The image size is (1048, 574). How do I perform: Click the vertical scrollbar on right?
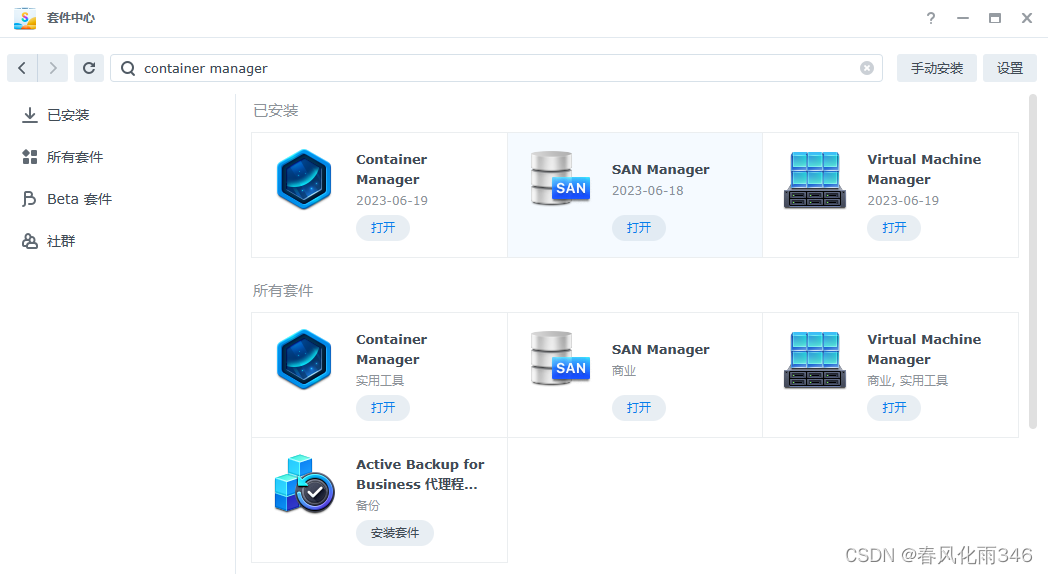1033,262
